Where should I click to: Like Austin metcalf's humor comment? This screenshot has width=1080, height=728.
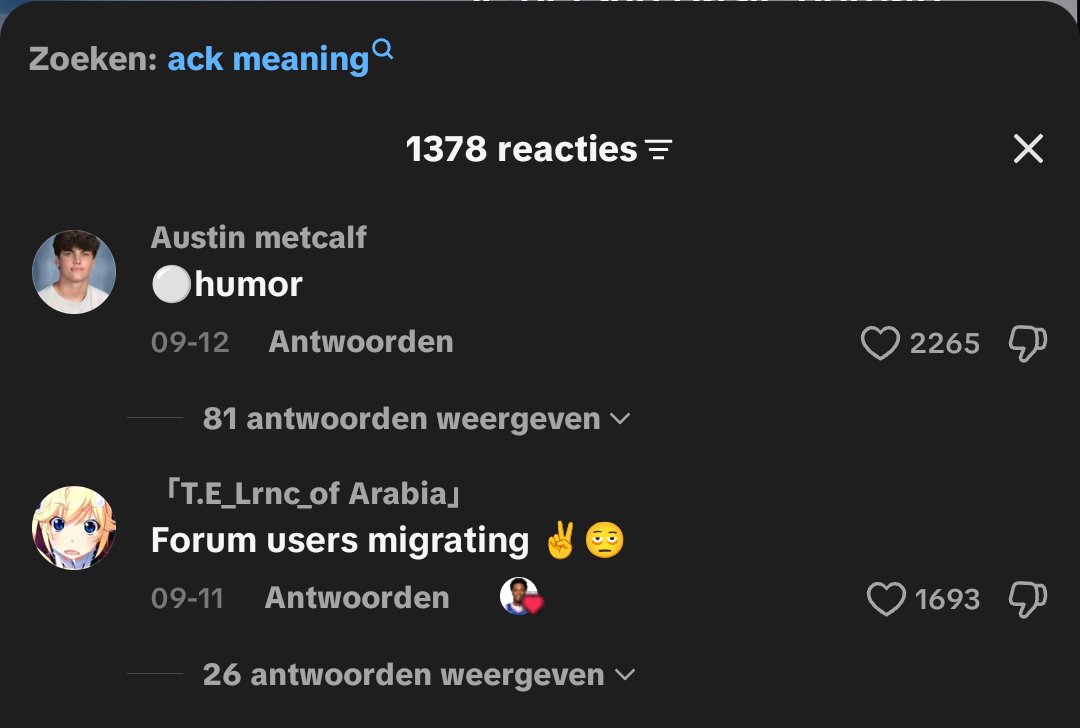coord(880,343)
